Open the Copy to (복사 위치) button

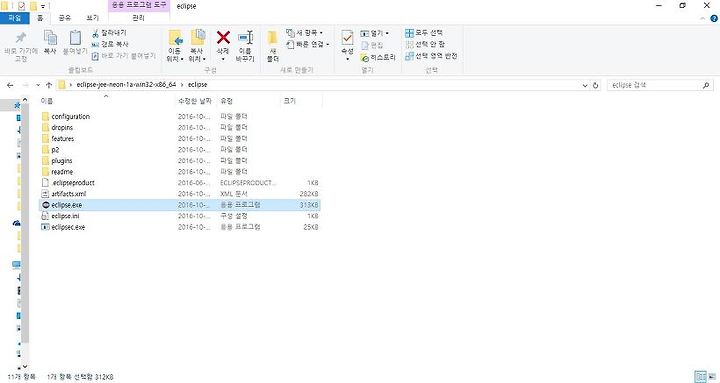tap(197, 46)
